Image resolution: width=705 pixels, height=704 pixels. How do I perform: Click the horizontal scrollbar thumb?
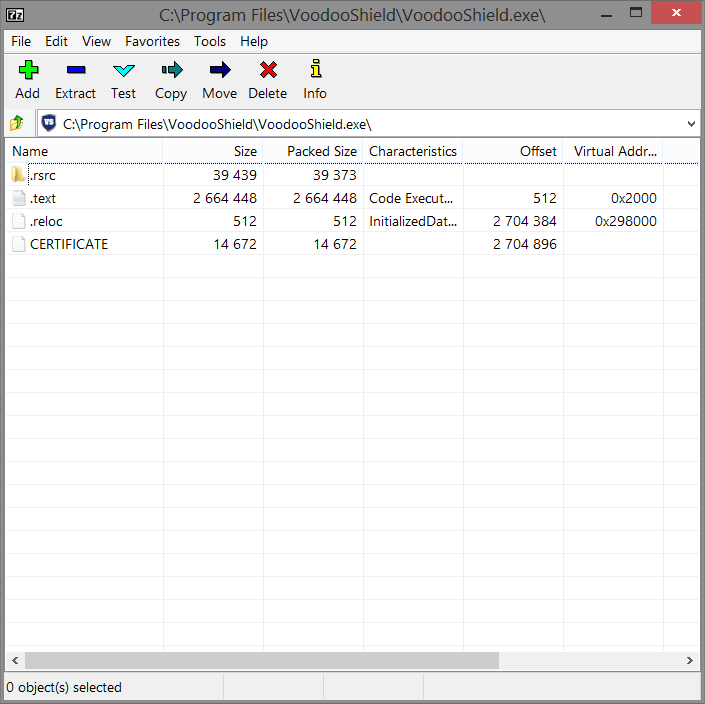tap(262, 660)
